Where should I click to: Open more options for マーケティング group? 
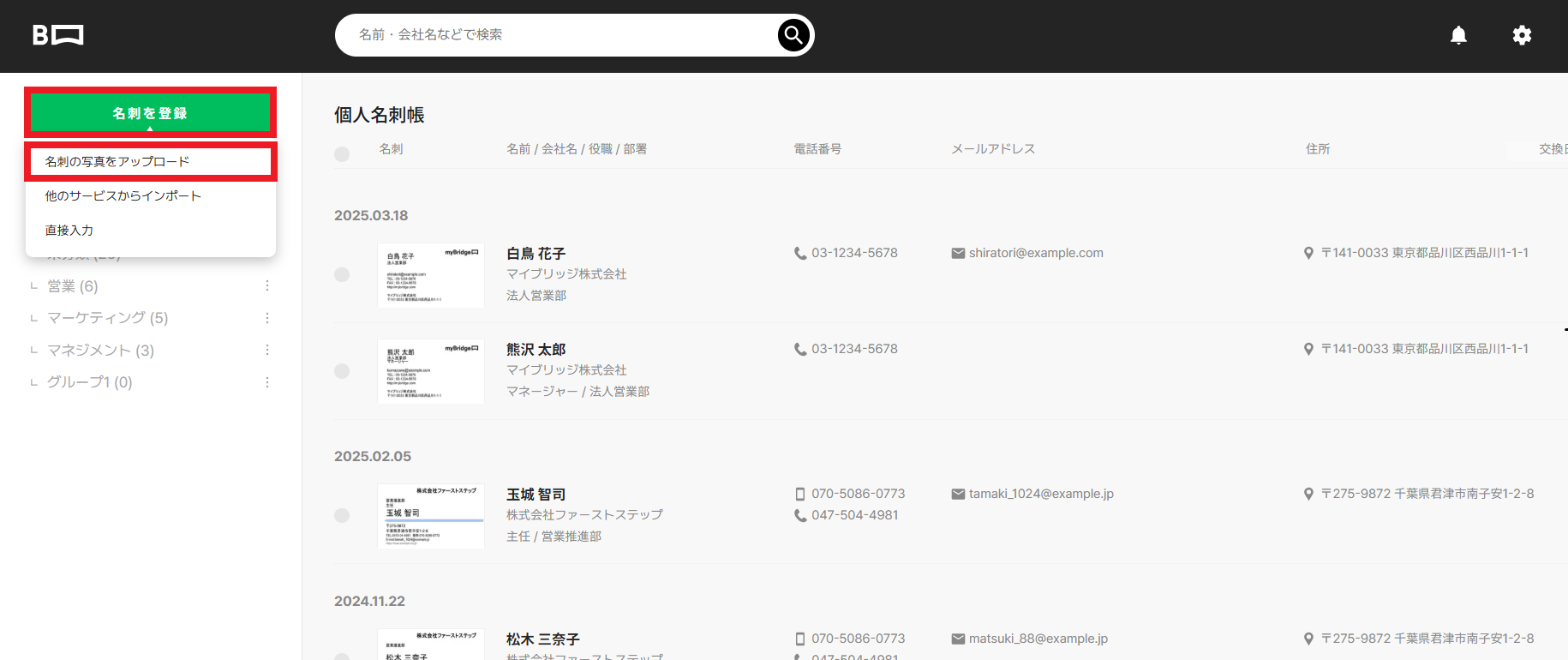point(267,318)
